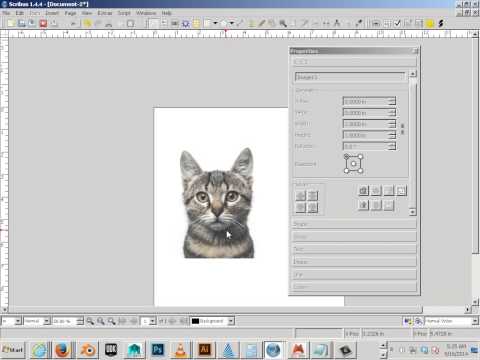The height and width of the screenshot is (360, 480).
Task: Open the Background layer dropdown
Action: coord(231,321)
